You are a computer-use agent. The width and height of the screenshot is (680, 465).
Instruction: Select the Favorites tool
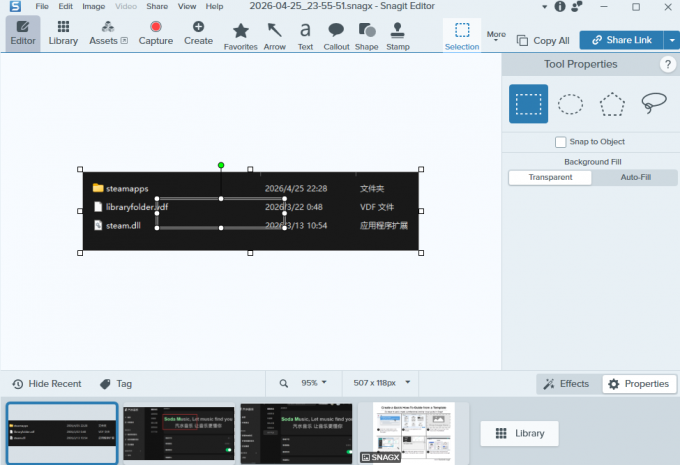click(241, 36)
